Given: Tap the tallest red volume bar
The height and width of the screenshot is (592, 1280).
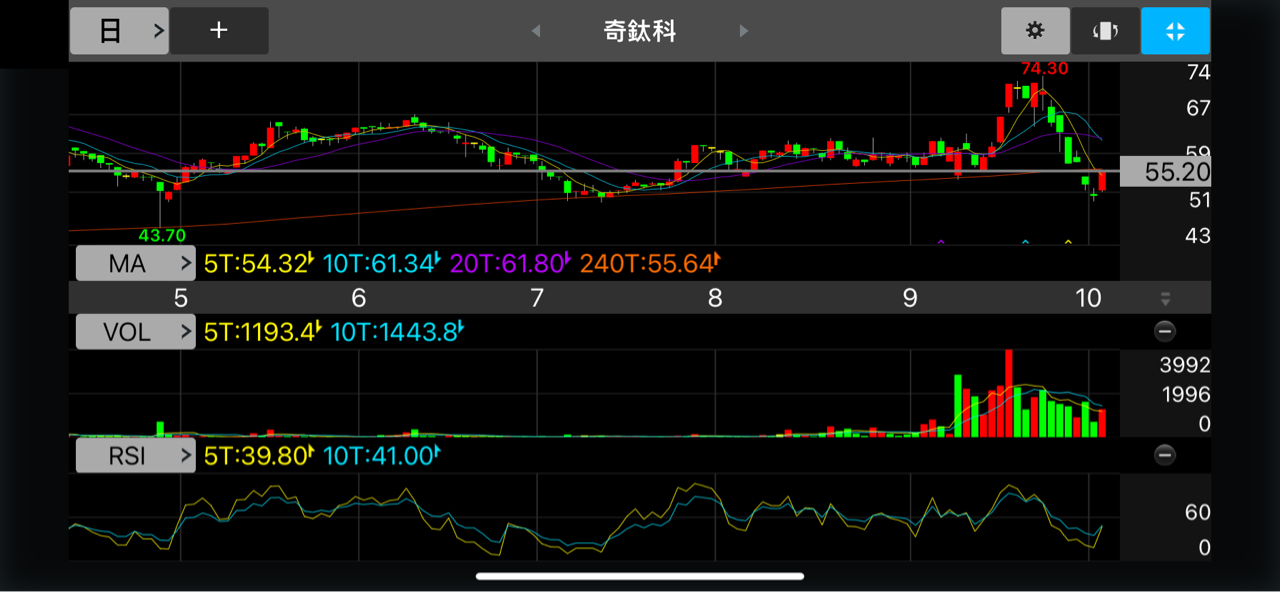Looking at the screenshot, I should click(1009, 395).
